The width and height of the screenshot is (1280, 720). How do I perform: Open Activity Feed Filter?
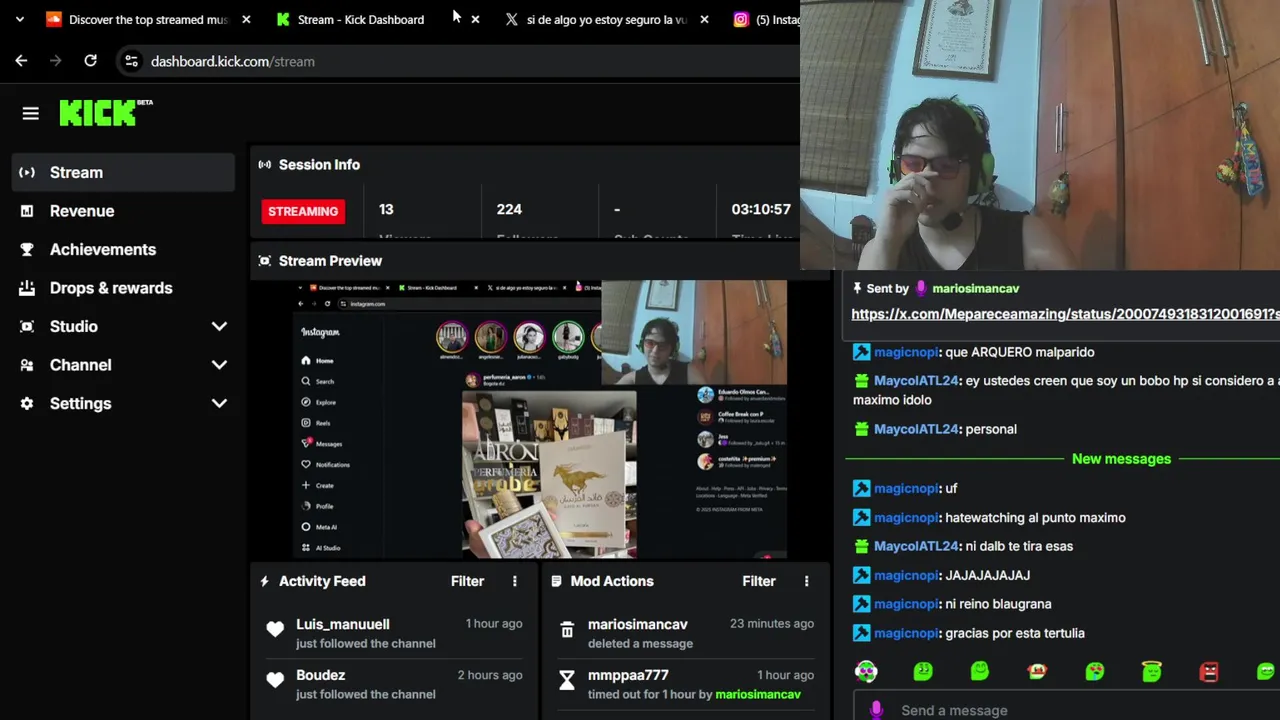pyautogui.click(x=467, y=581)
